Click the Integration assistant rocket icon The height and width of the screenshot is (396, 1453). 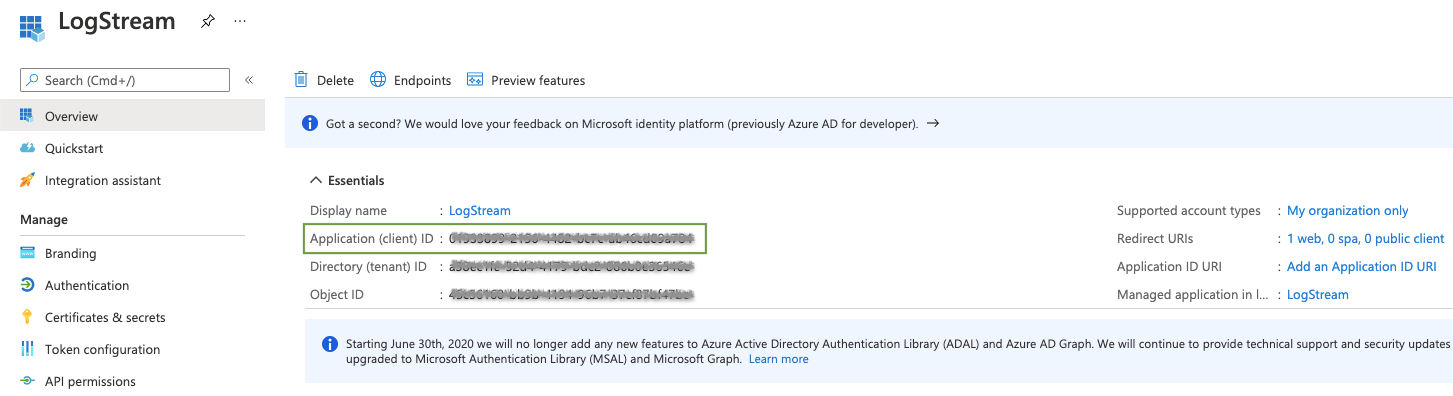point(27,180)
